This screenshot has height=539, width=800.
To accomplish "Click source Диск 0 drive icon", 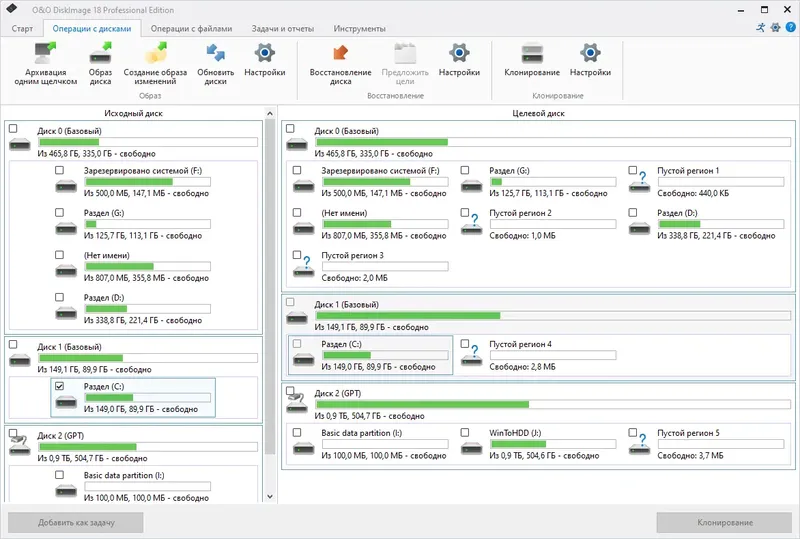I will pos(20,145).
